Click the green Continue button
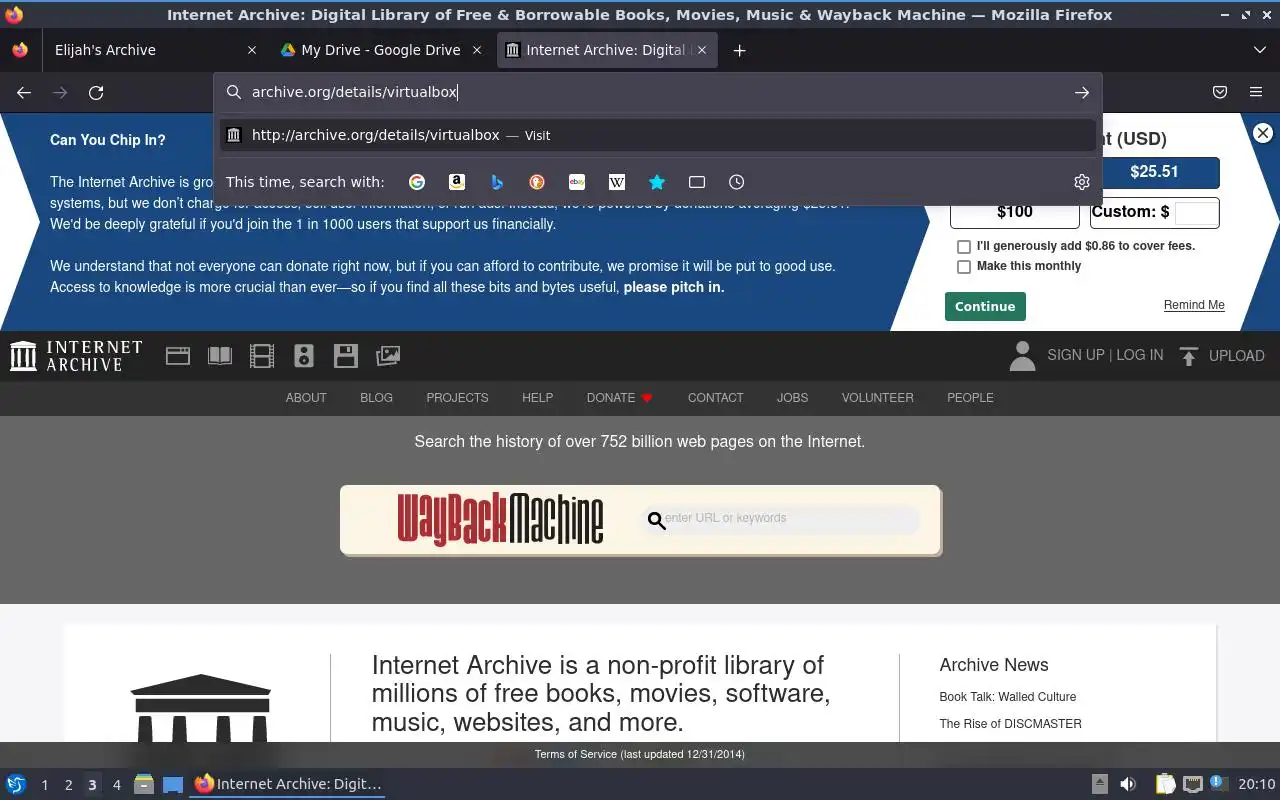1280x800 pixels. (985, 306)
